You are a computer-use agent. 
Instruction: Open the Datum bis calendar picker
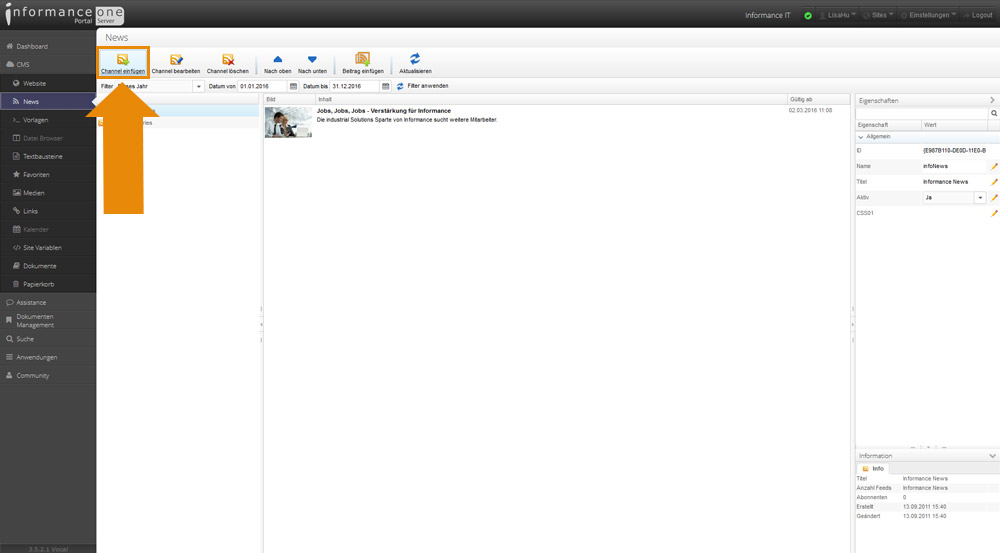385,86
